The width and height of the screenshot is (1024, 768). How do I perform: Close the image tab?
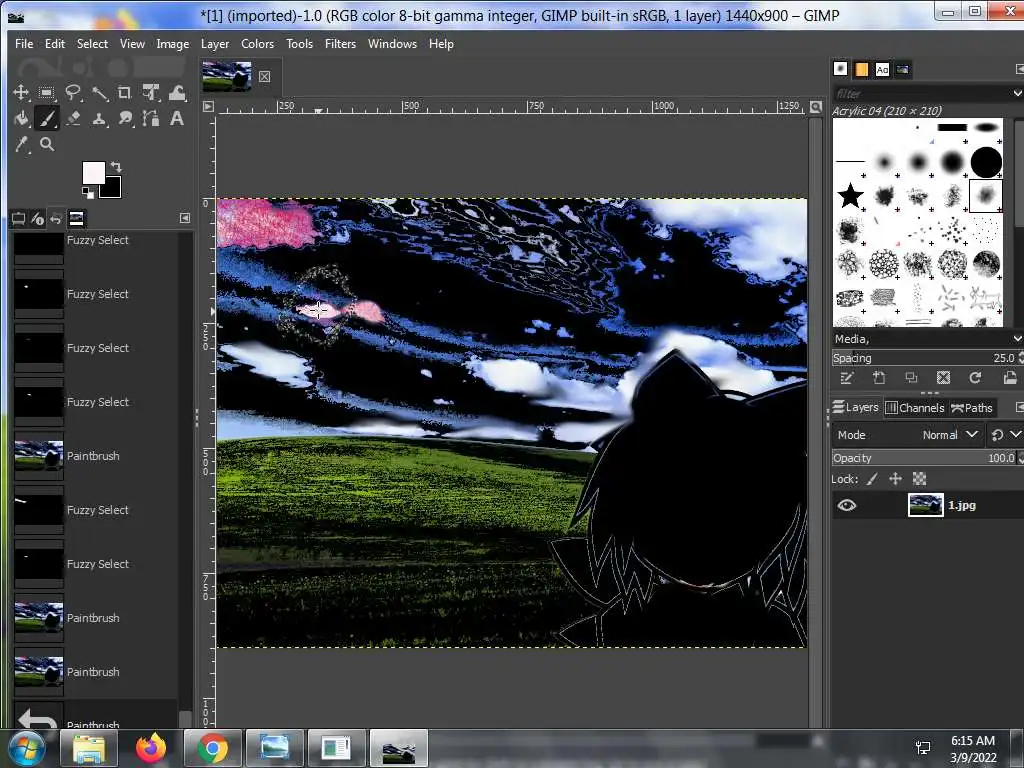(264, 76)
